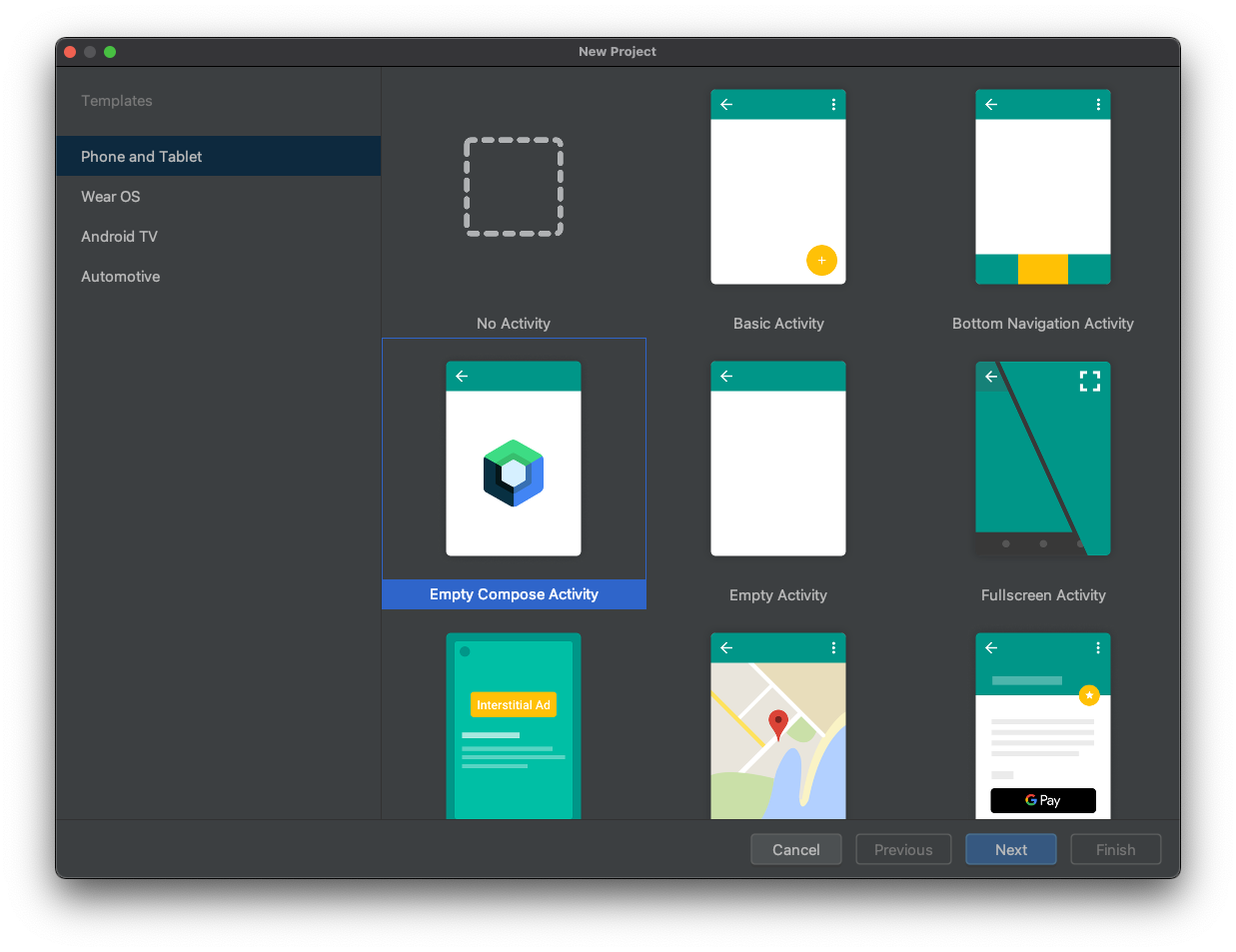Show Android TV templates
Viewport: 1236px width, 952px height.
(x=119, y=237)
